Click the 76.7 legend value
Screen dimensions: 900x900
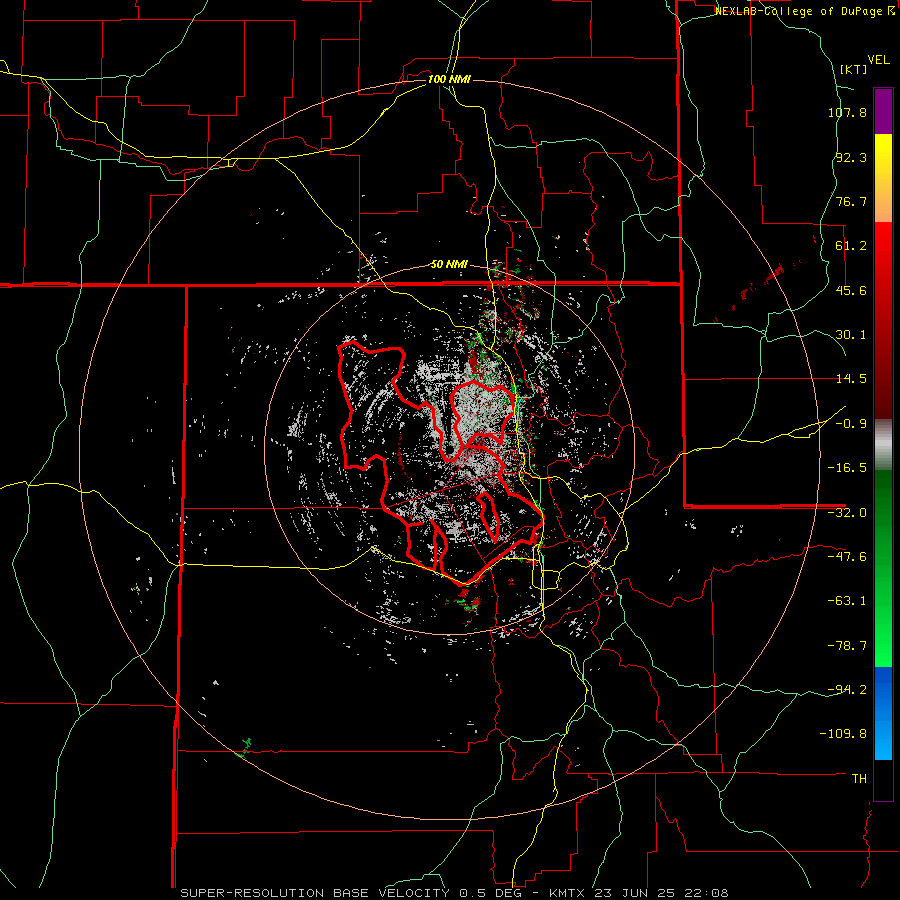[x=851, y=201]
